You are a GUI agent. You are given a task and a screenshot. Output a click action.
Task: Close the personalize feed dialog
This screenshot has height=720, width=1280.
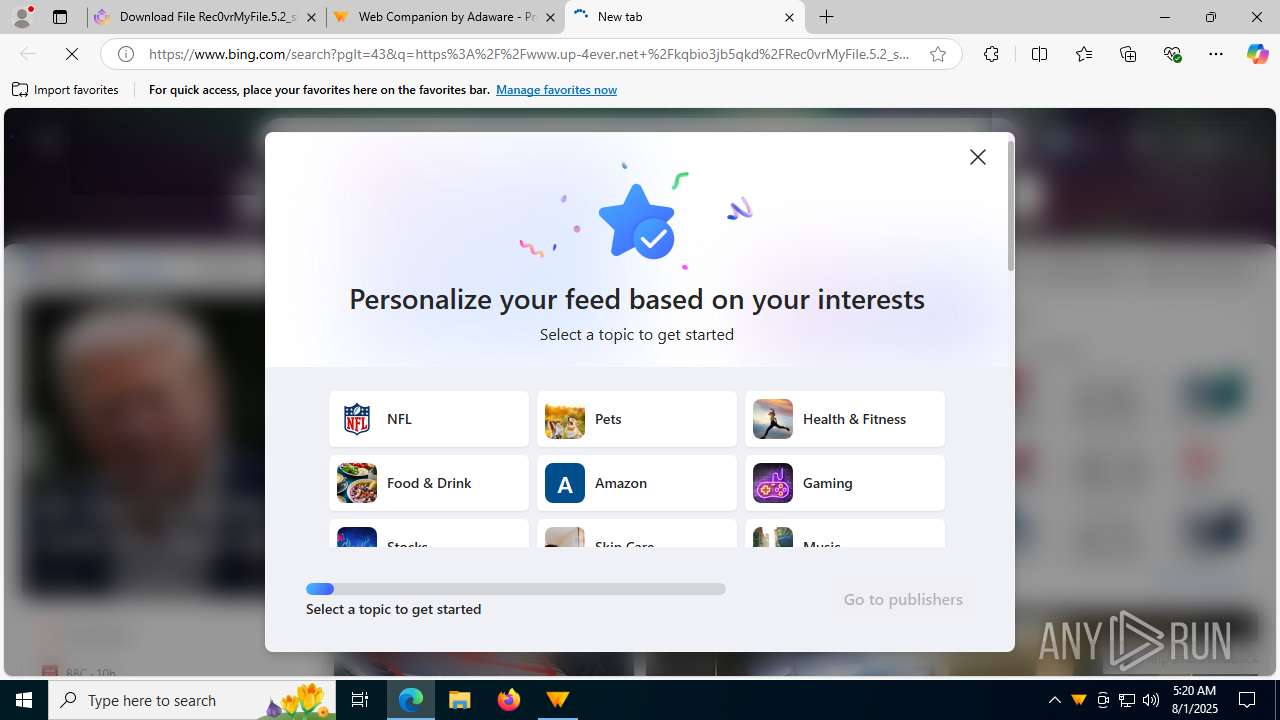[x=978, y=157]
